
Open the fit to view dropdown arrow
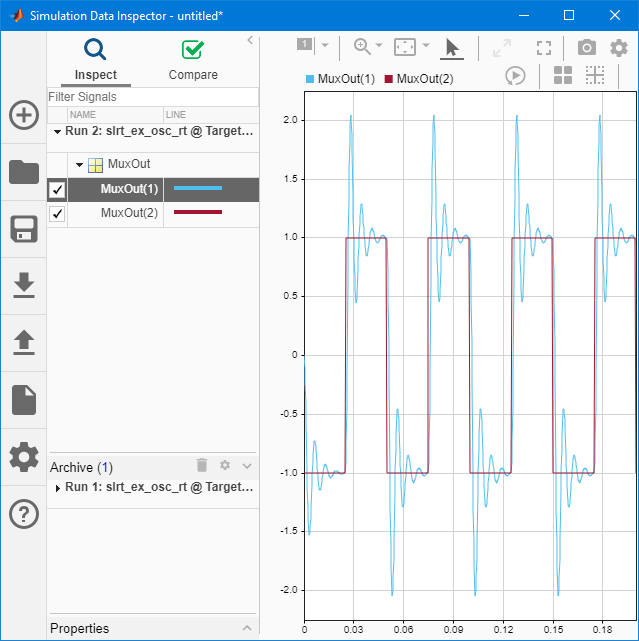(x=426, y=45)
